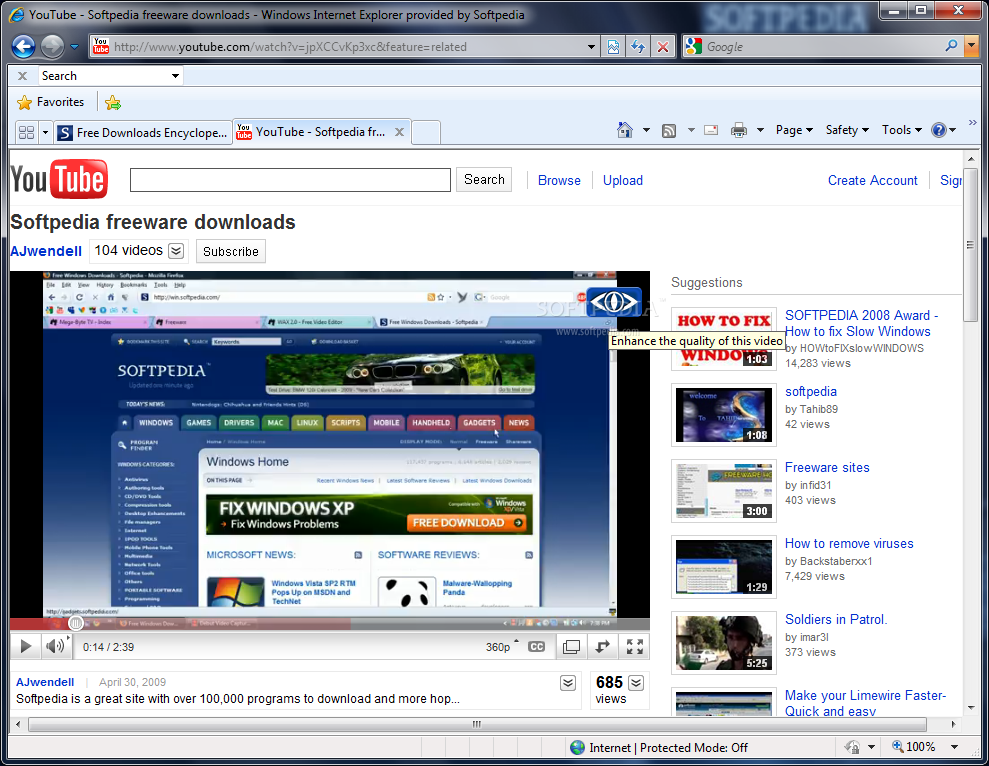Viewport: 989px width, 766px height.
Task: Click the Google search magnifier icon
Action: [952, 46]
